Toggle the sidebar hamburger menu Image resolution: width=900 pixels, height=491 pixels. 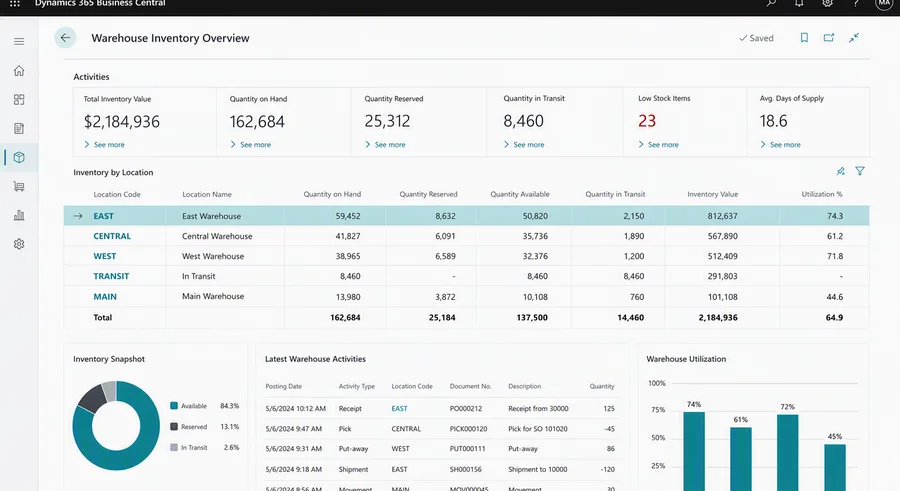(19, 41)
